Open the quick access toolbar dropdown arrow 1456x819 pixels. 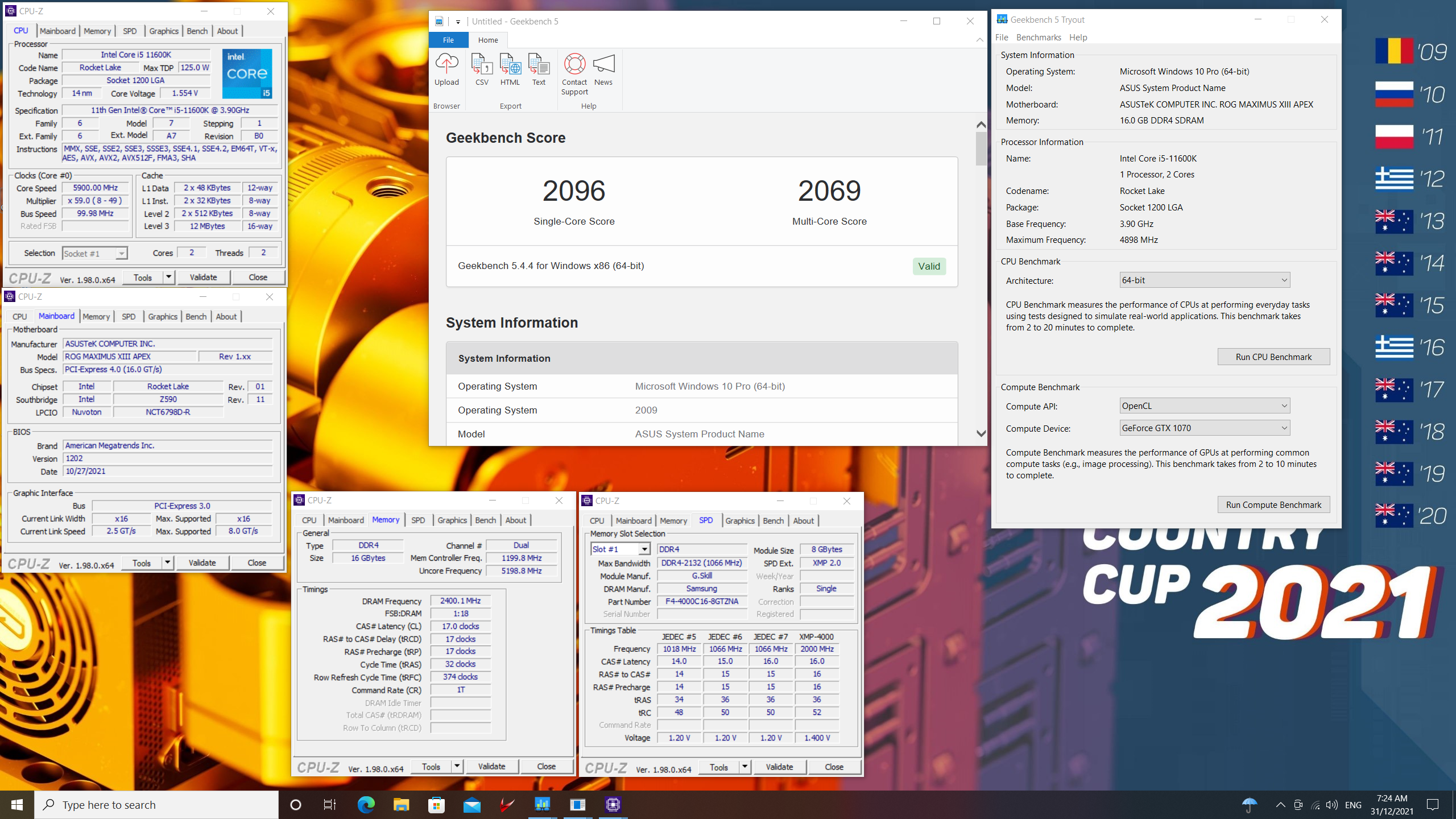[x=458, y=22]
